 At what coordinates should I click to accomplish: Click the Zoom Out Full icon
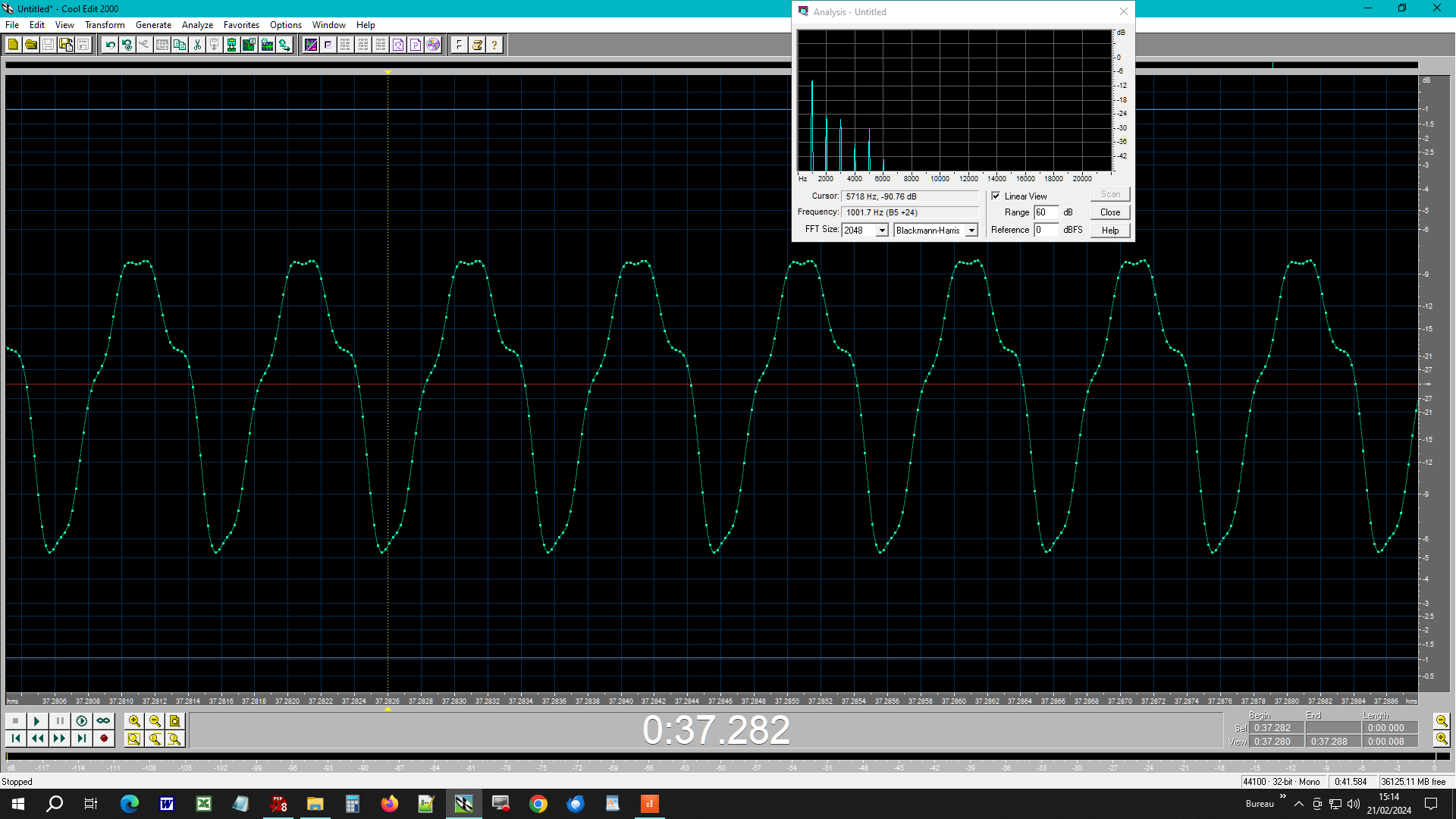(x=175, y=721)
